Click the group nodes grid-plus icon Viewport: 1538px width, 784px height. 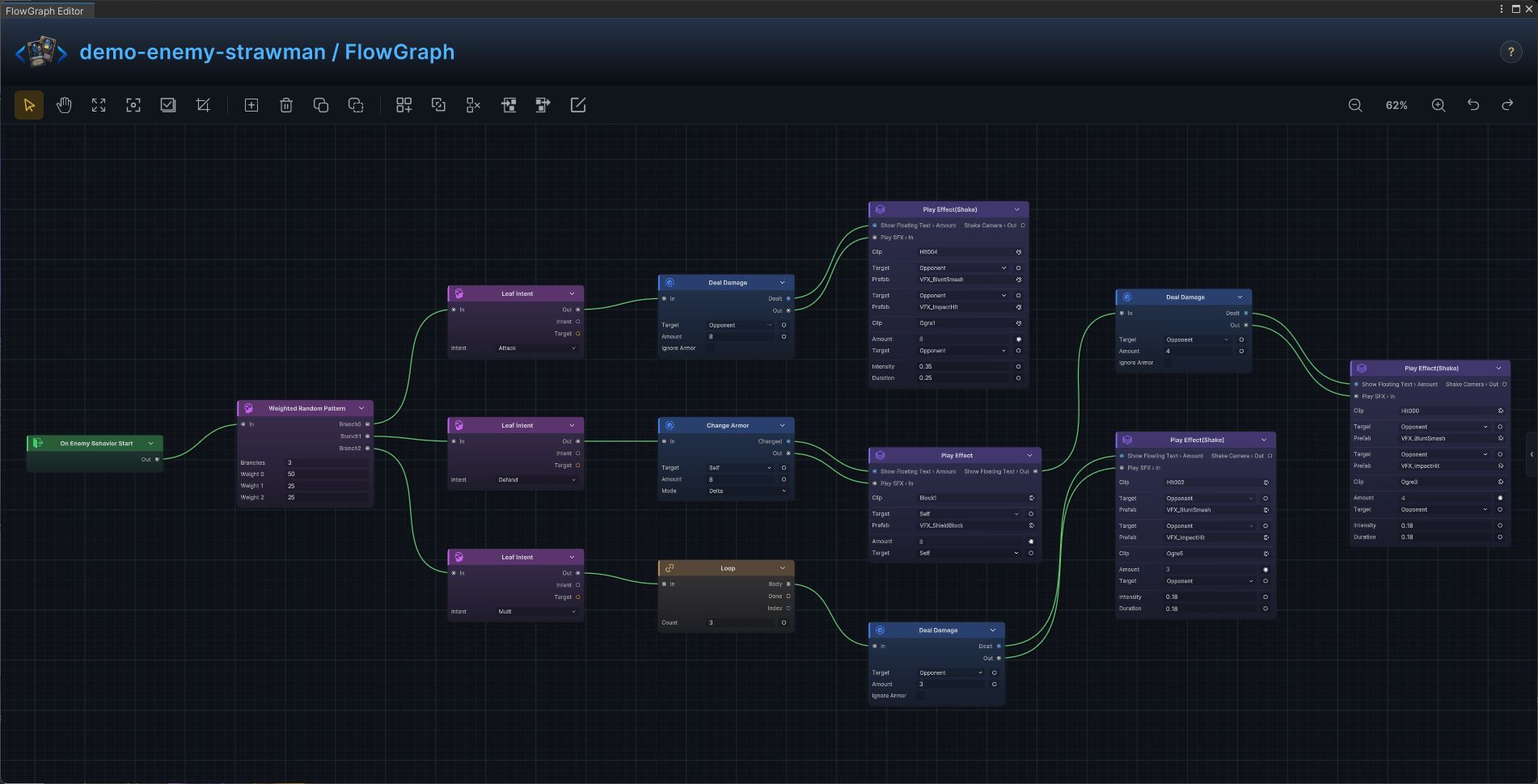click(404, 105)
